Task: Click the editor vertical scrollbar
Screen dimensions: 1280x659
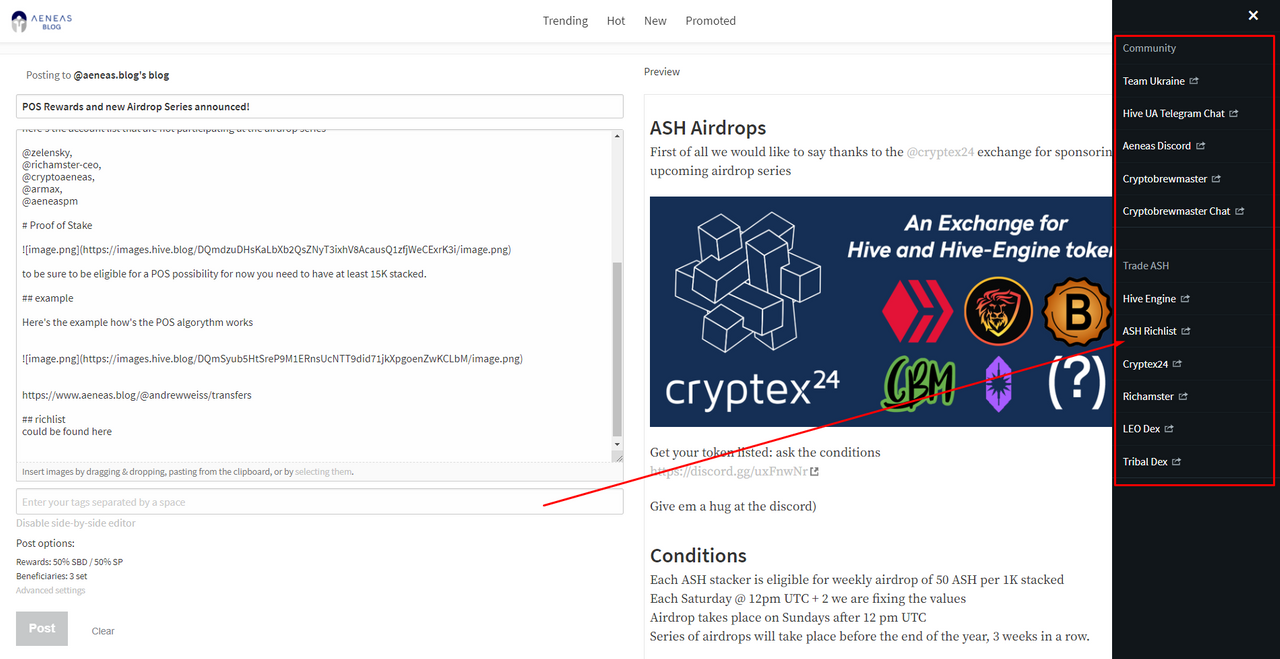Action: click(617, 350)
